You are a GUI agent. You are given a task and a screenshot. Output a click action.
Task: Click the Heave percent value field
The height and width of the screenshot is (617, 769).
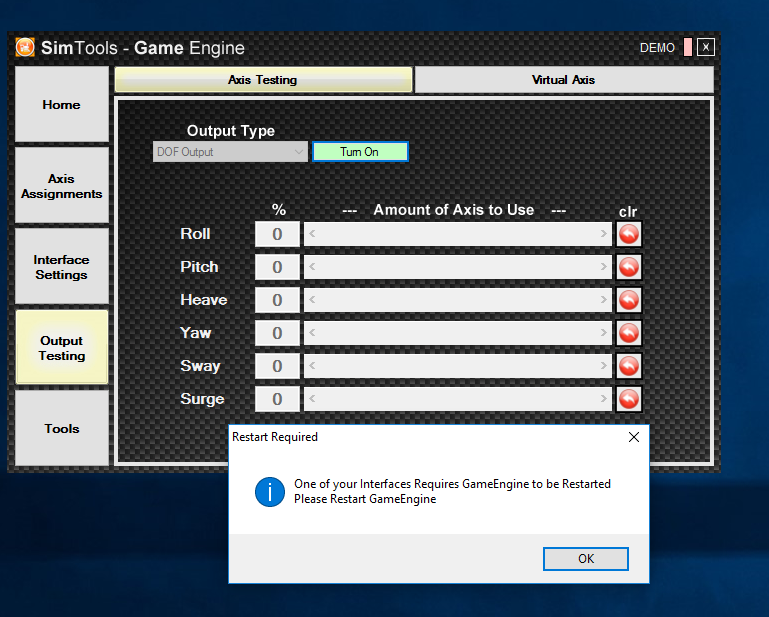tap(277, 300)
